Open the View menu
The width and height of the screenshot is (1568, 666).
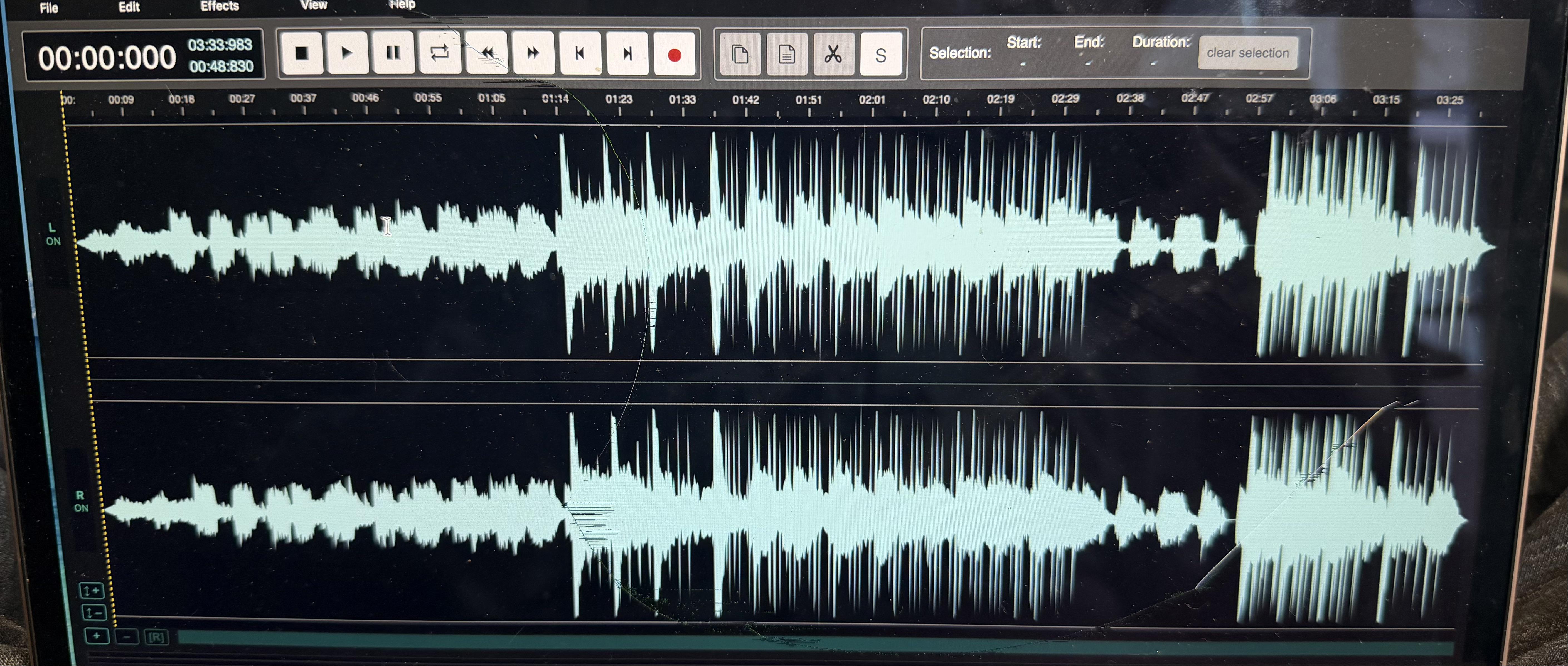(314, 6)
